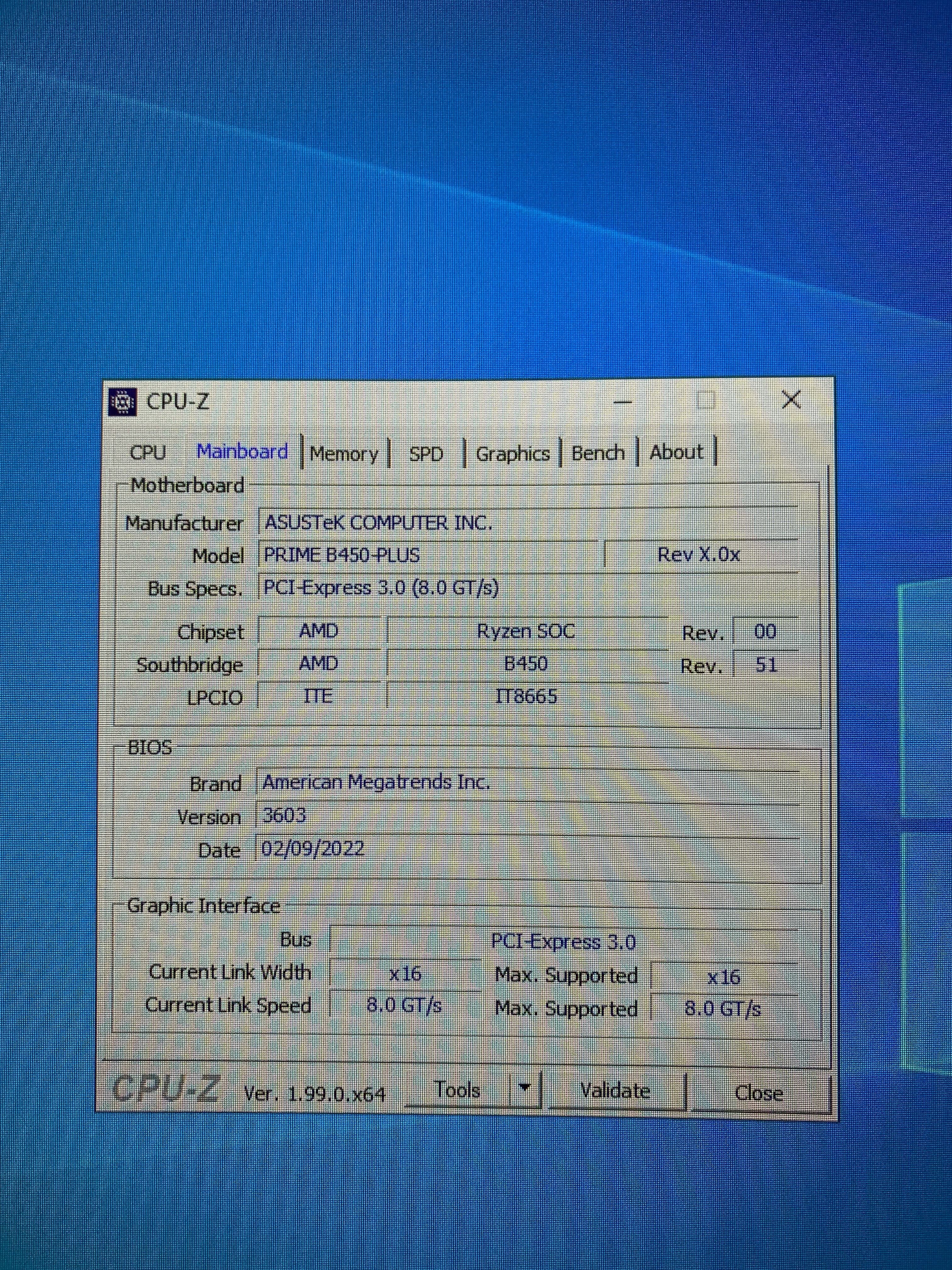Screen dimensions: 952x1270
Task: Open the Memory tab
Action: [344, 454]
